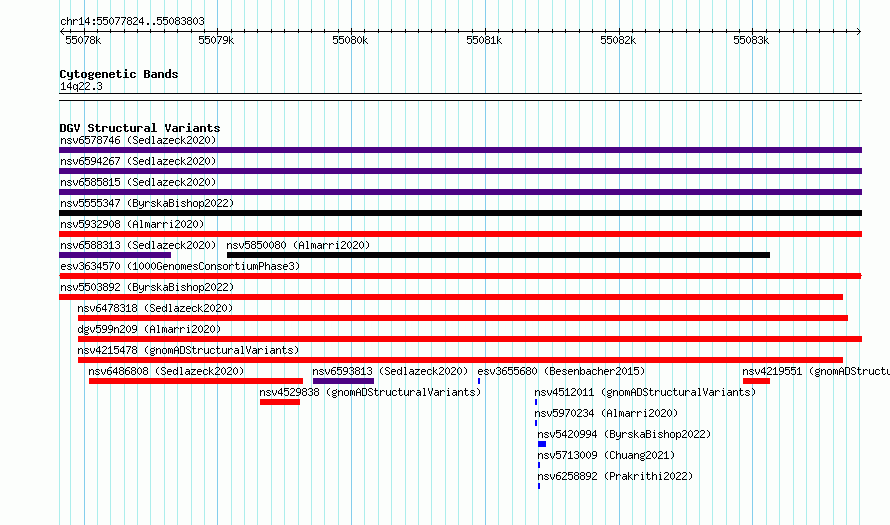Open nsv5713009 (Chuang2021) label
The width and height of the screenshot is (890, 525).
point(606,455)
